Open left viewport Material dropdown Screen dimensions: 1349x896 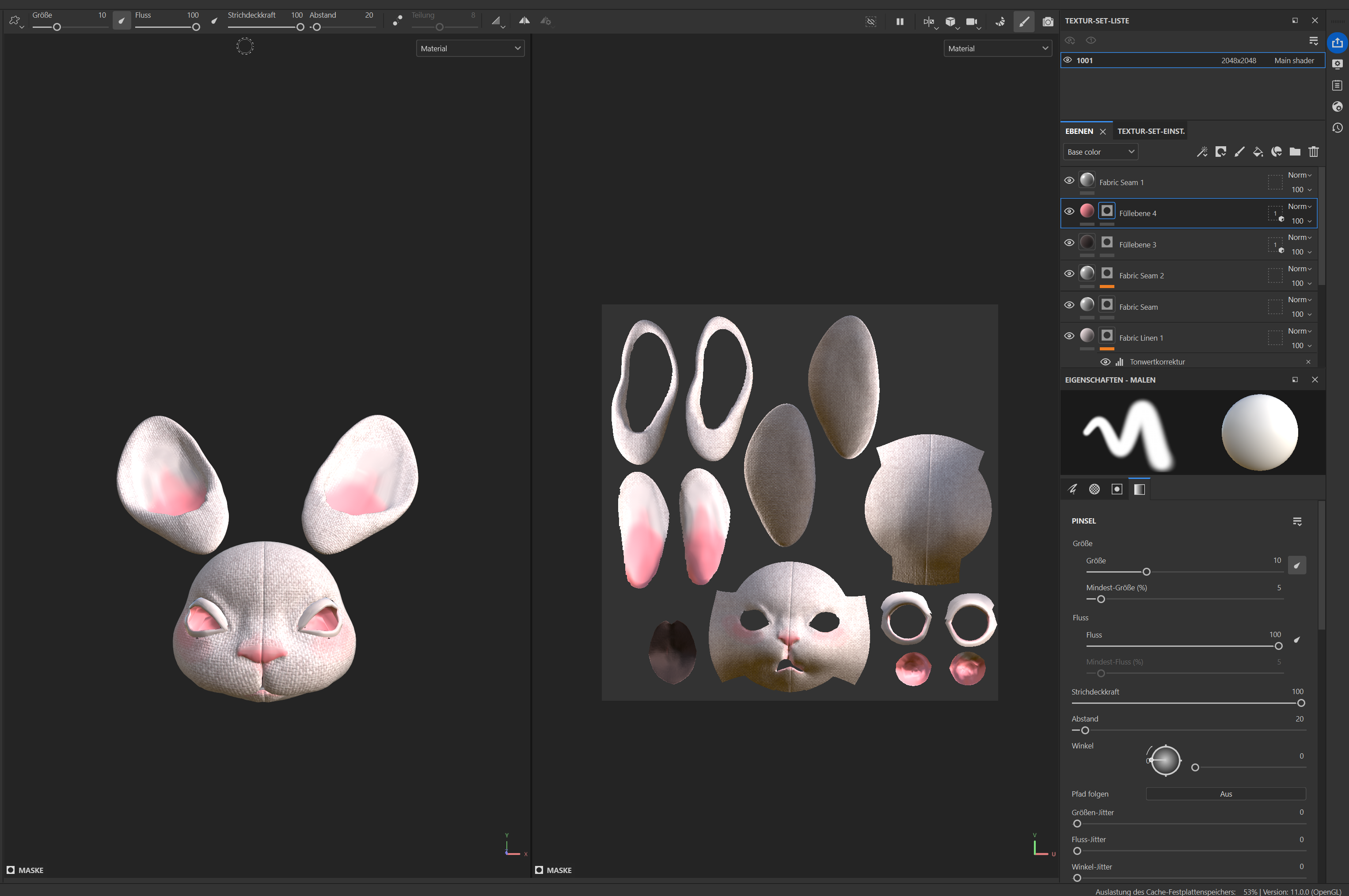tap(470, 49)
